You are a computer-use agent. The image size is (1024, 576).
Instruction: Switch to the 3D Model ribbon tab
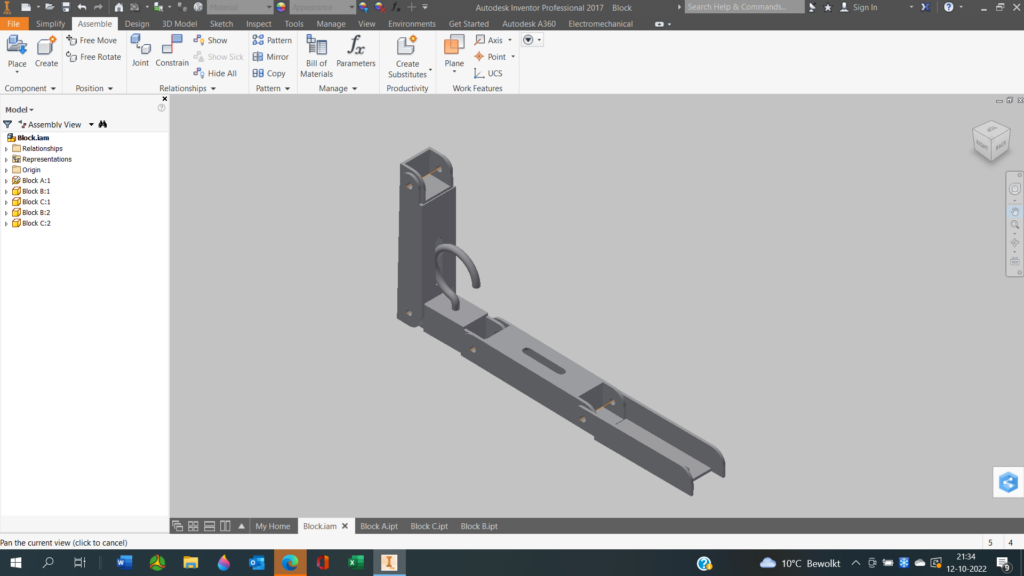tap(180, 23)
